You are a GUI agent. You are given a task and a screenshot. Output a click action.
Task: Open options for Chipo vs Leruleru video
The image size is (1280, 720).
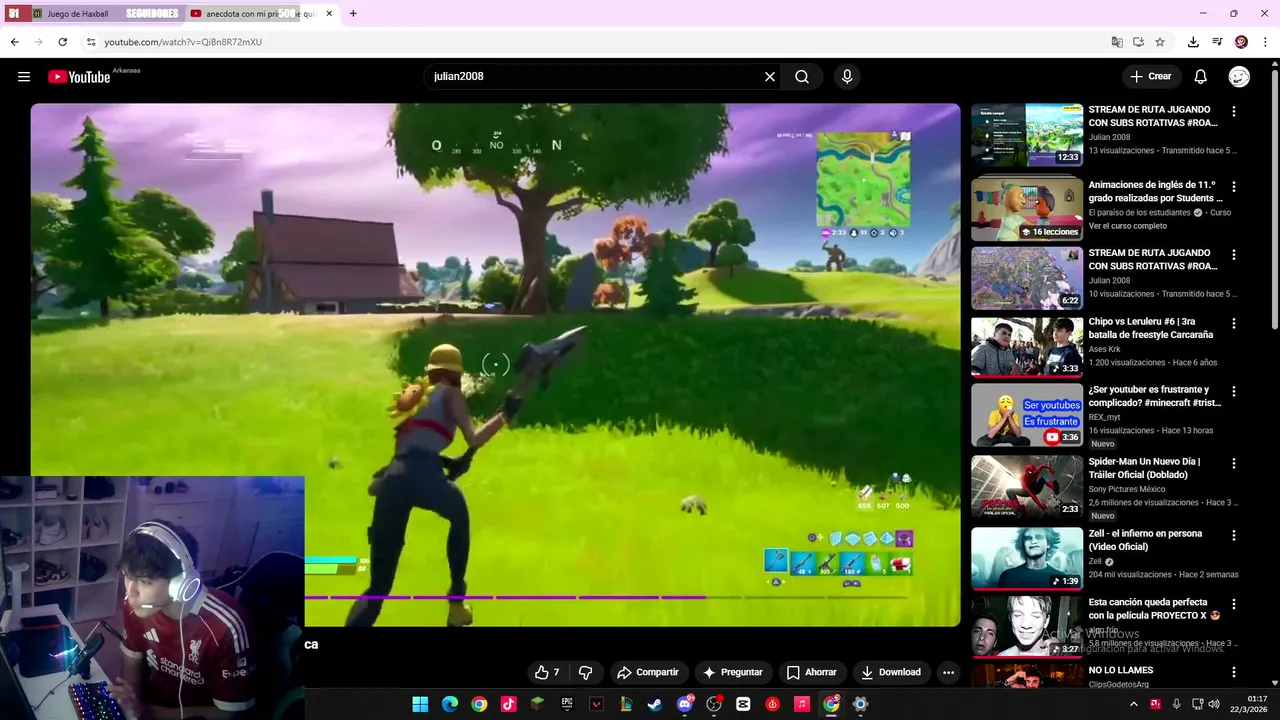click(x=1233, y=324)
